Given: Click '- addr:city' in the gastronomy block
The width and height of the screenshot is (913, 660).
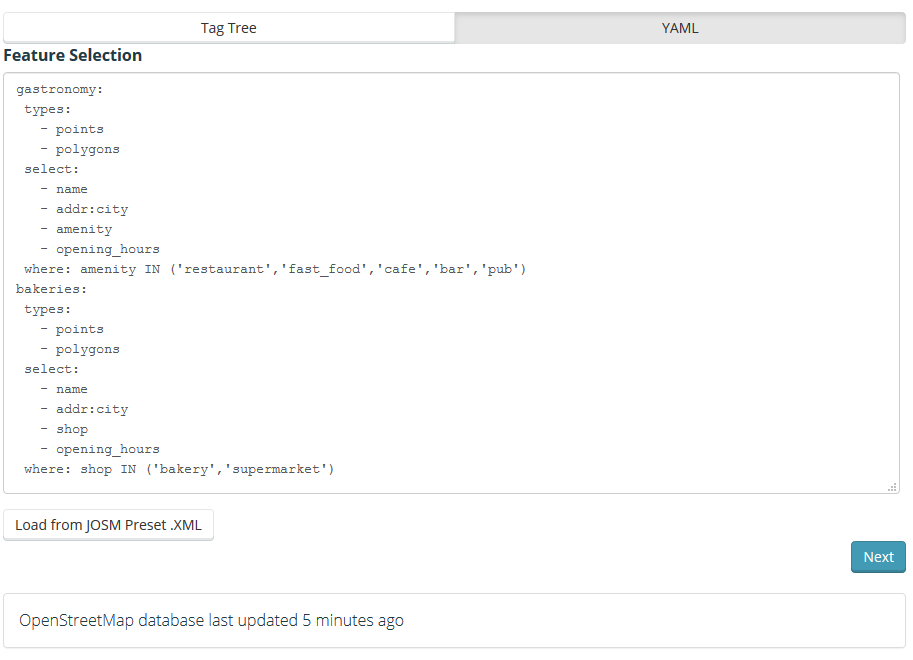Looking at the screenshot, I should (85, 209).
